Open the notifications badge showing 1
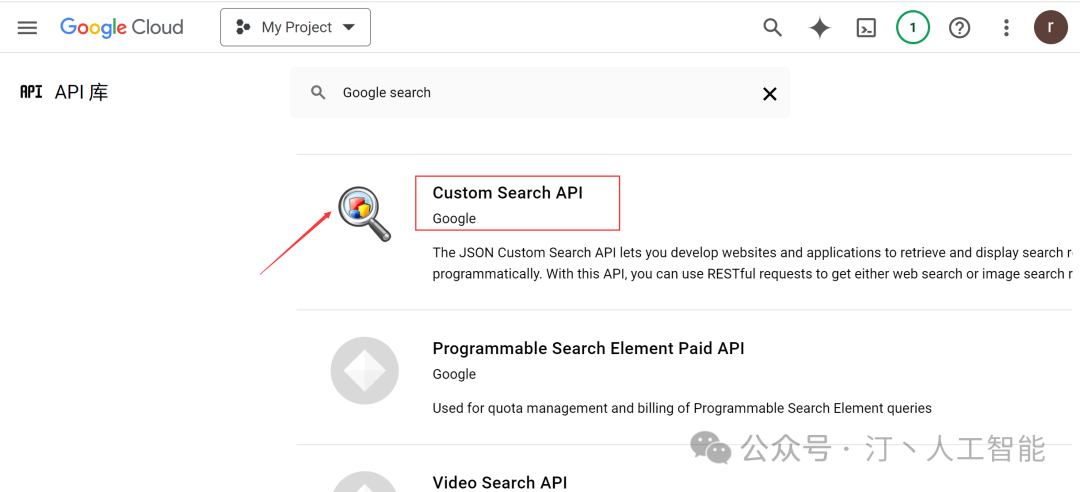This screenshot has width=1080, height=492. (x=913, y=28)
